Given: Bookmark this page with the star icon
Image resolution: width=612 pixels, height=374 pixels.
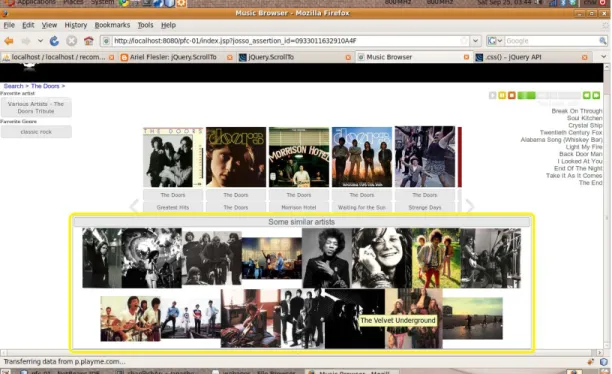Looking at the screenshot, I should [x=464, y=41].
